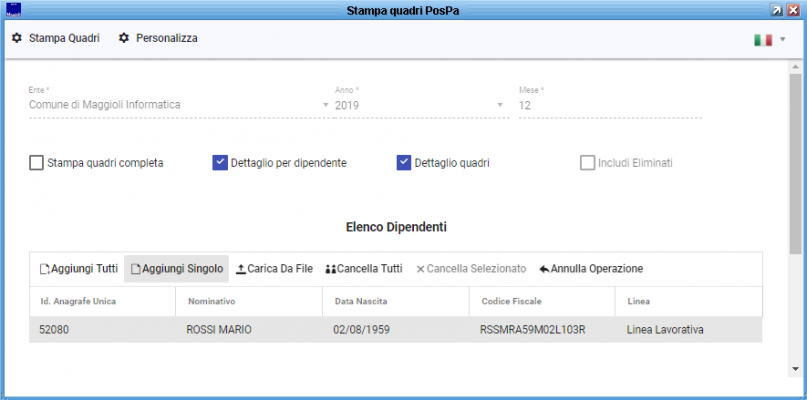
Task: Click the scrollbar down arrow
Action: 795,369
